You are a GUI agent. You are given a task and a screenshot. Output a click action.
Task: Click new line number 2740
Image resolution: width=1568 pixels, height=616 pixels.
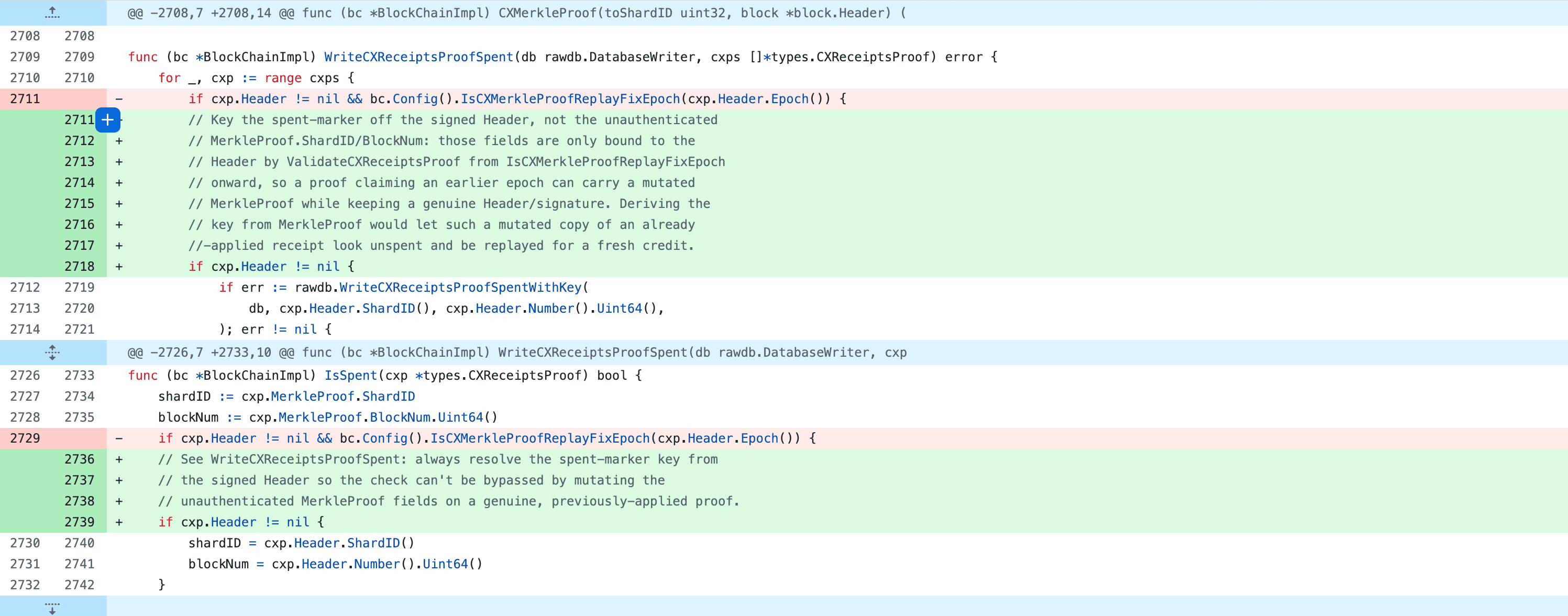tap(80, 543)
